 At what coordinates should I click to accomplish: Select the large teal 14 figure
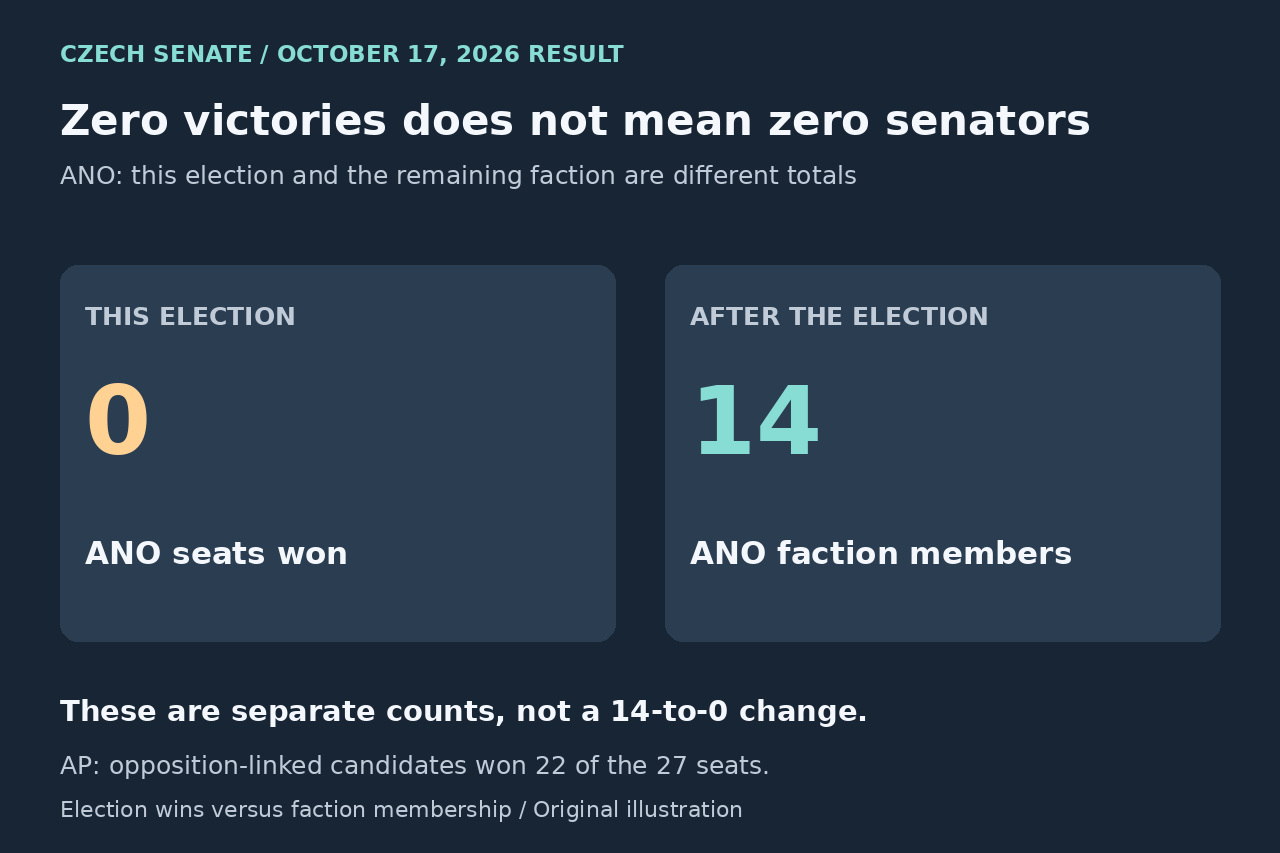pos(755,423)
